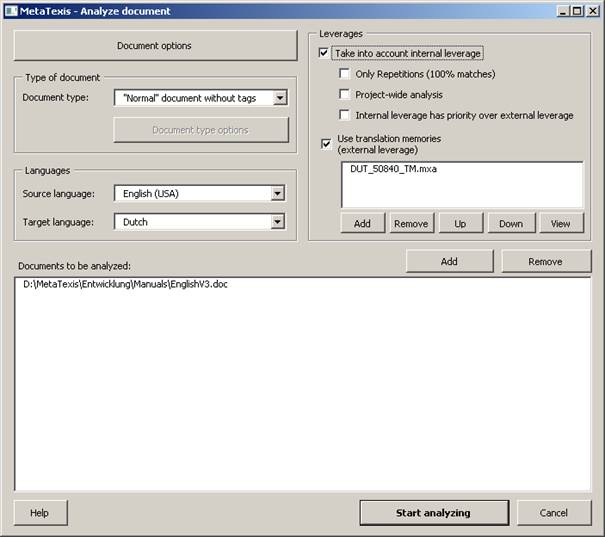Click the greyed-out Document type options button
This screenshot has height=537, width=605.
201,130
